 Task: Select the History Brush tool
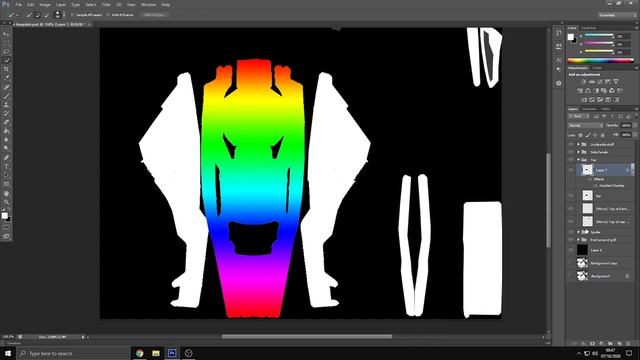coord(6,113)
